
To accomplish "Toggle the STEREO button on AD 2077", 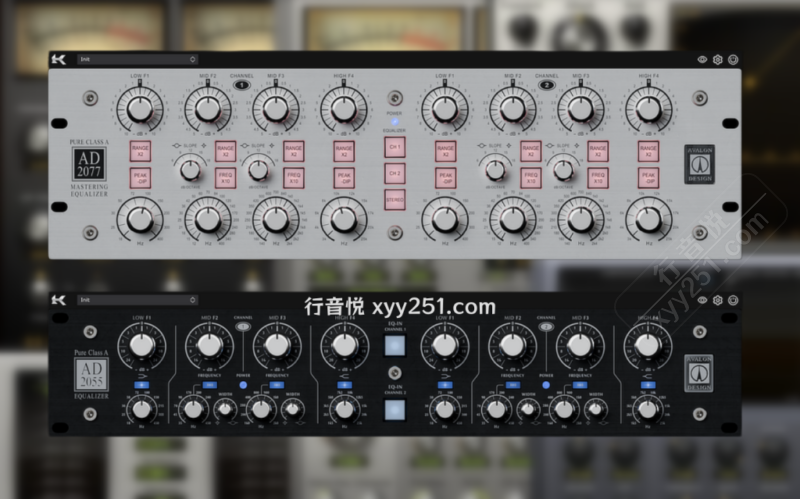I will (x=395, y=200).
